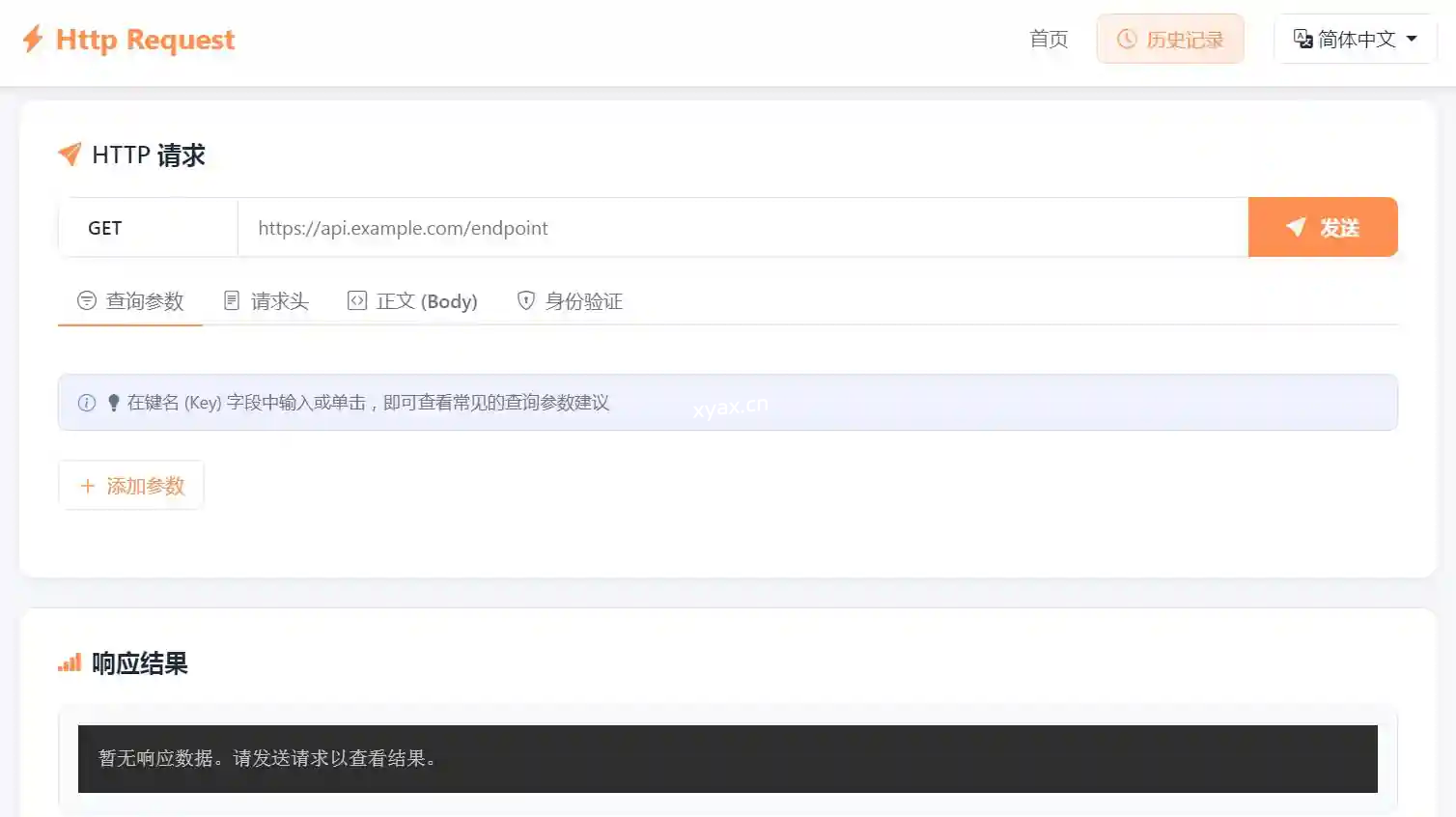Click the Http Request title text
1456x817 pixels.
[x=145, y=40]
